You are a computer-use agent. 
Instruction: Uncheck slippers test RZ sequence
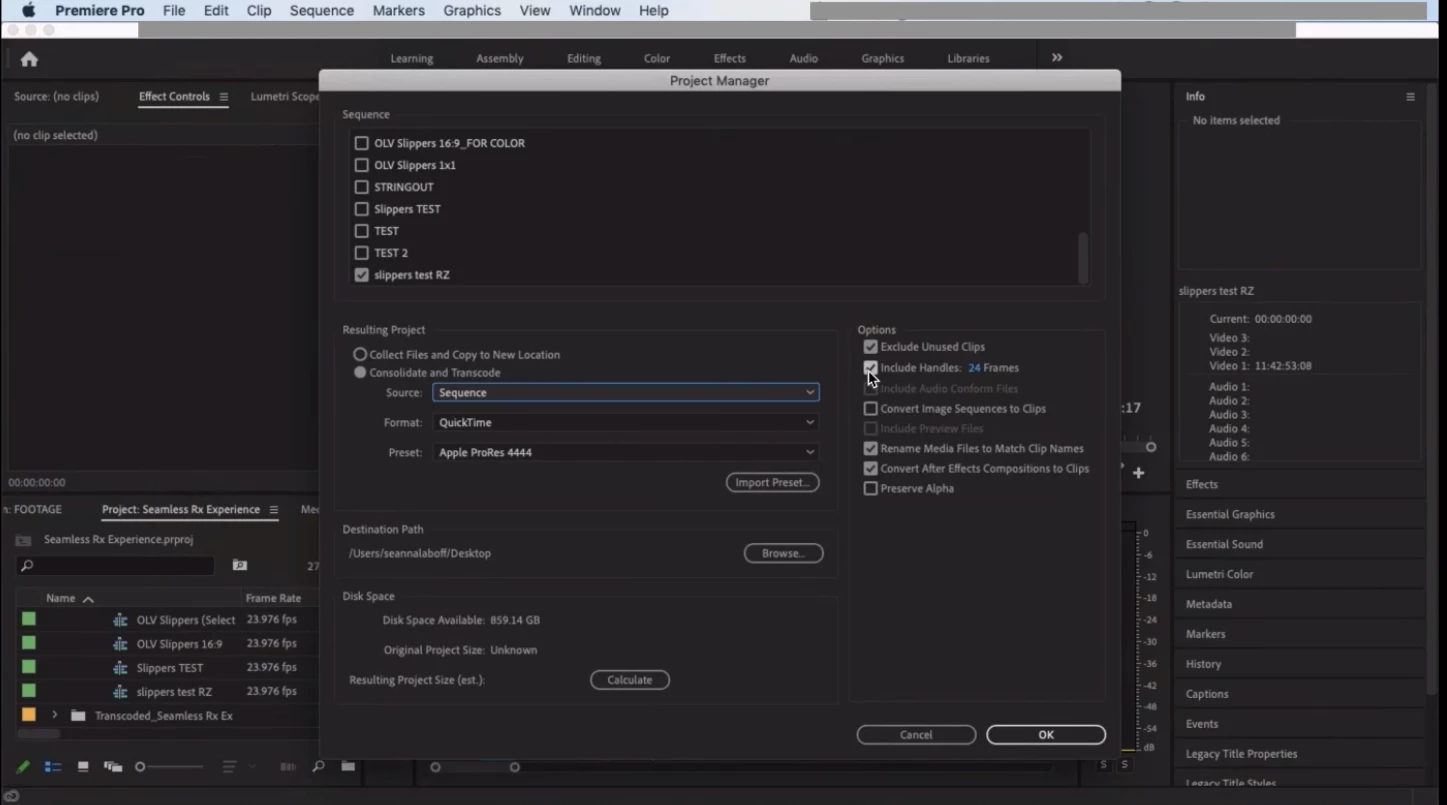(x=362, y=275)
